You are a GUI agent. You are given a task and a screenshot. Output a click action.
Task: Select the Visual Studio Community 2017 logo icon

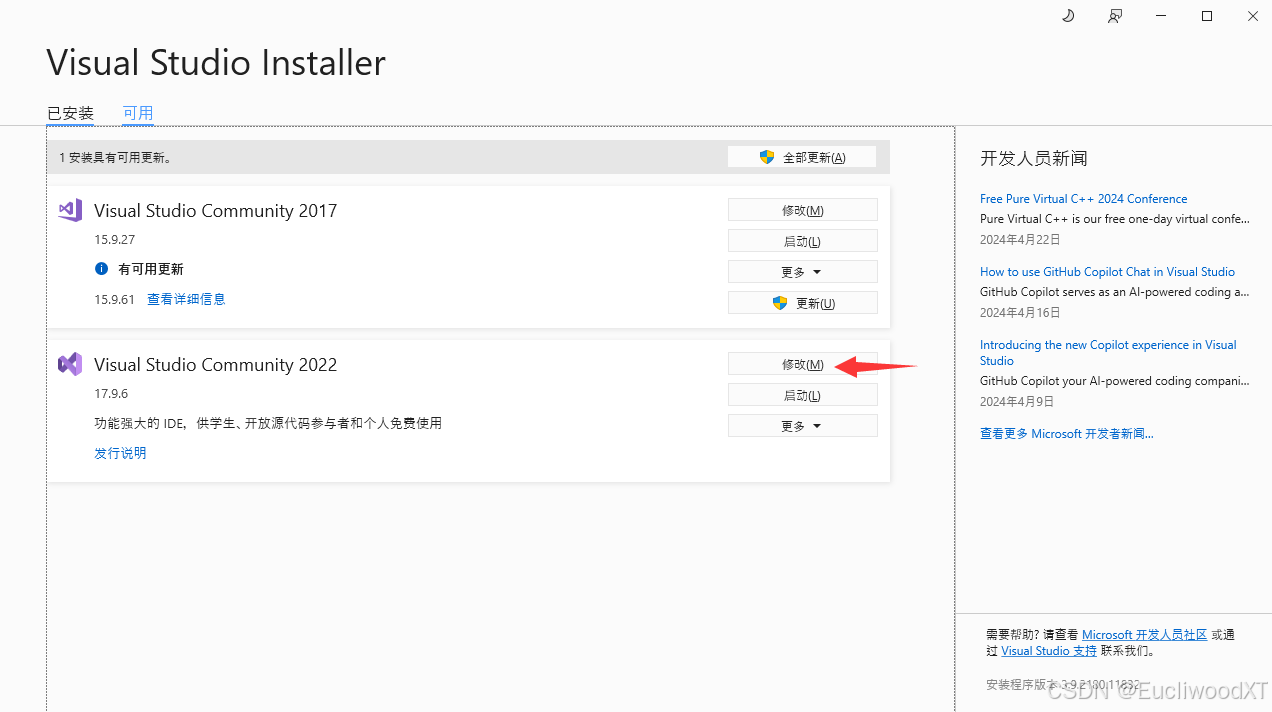click(x=69, y=210)
